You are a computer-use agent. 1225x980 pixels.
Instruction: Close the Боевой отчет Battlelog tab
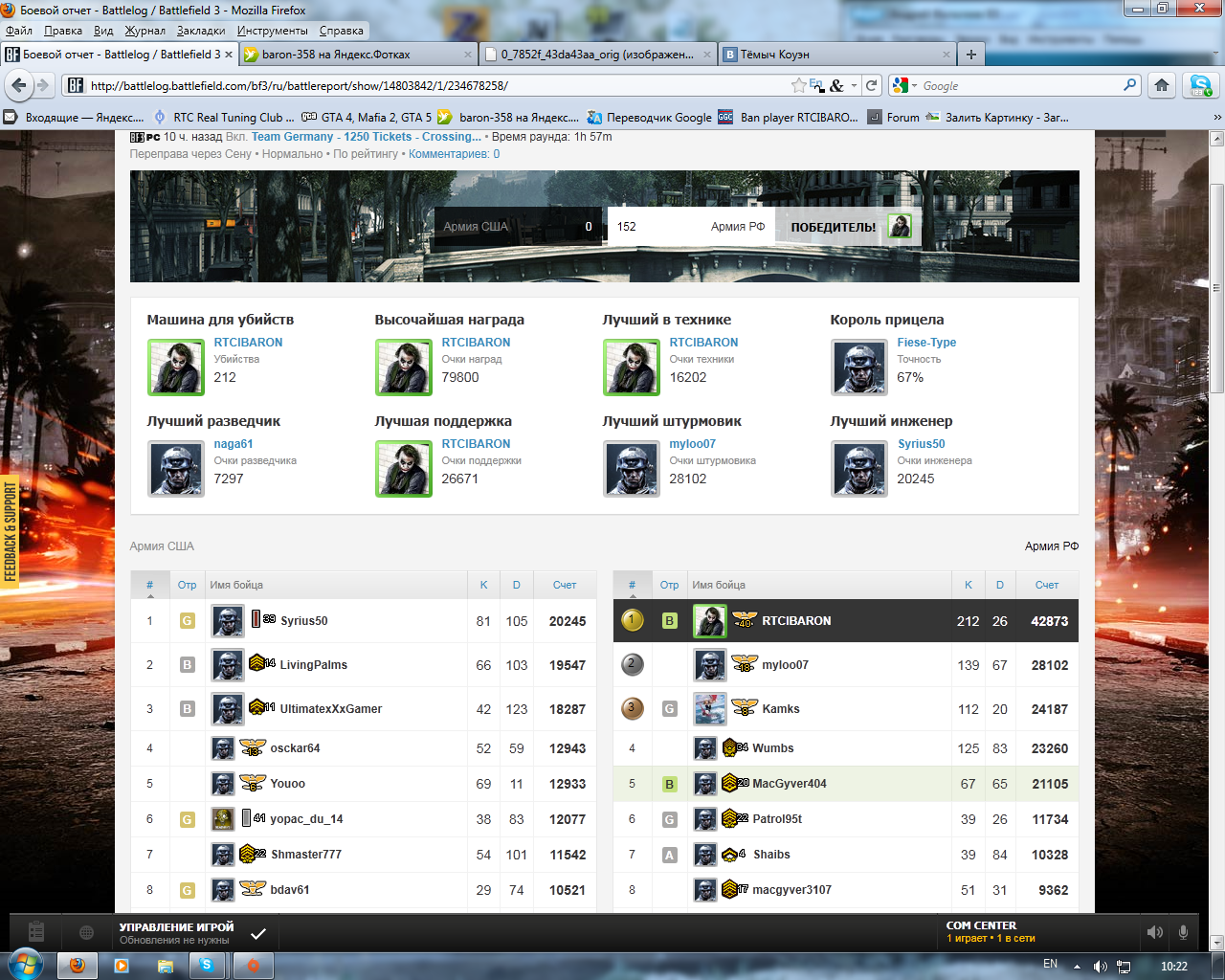click(x=229, y=55)
